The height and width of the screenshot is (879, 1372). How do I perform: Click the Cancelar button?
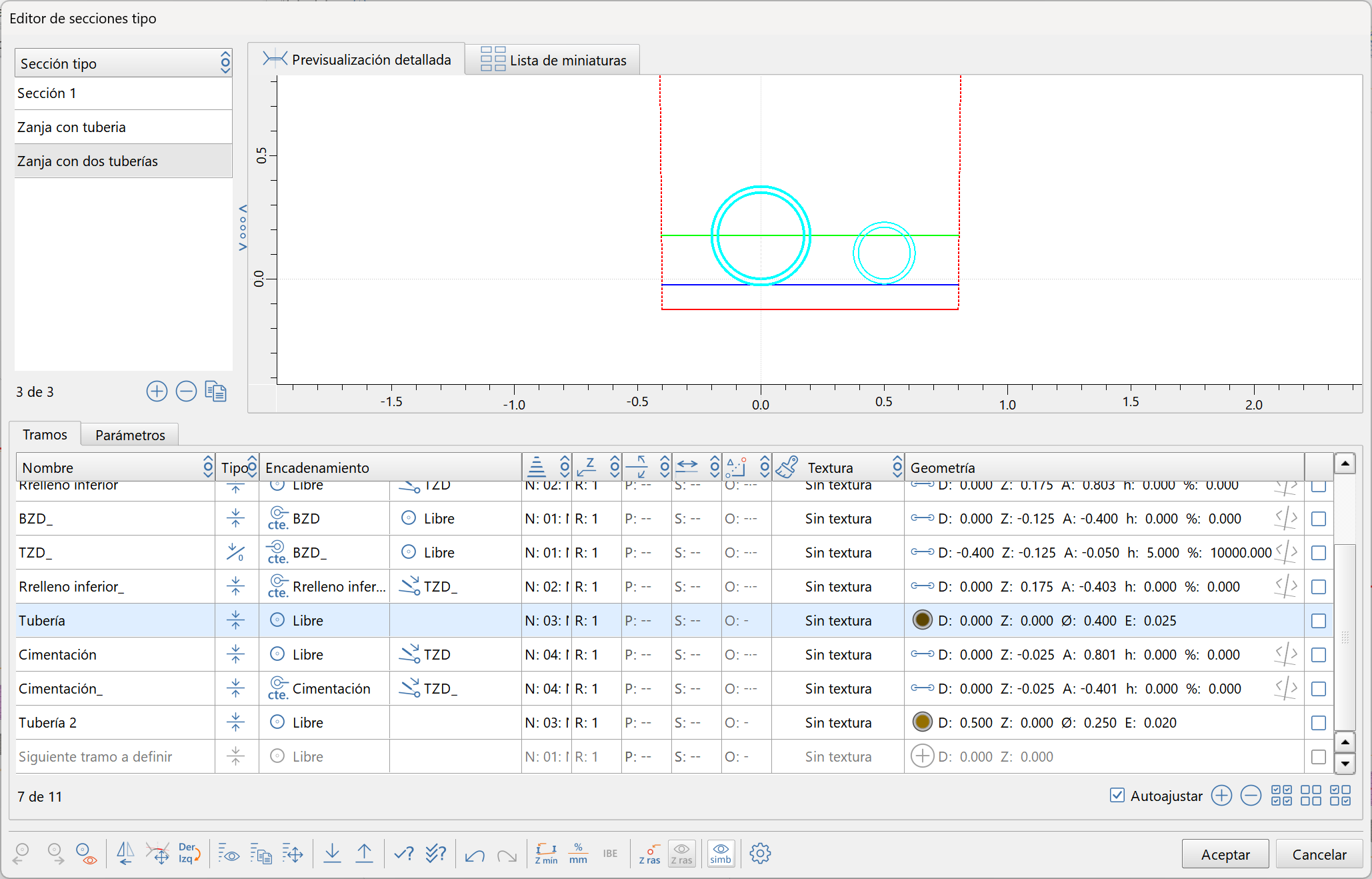tap(1319, 854)
